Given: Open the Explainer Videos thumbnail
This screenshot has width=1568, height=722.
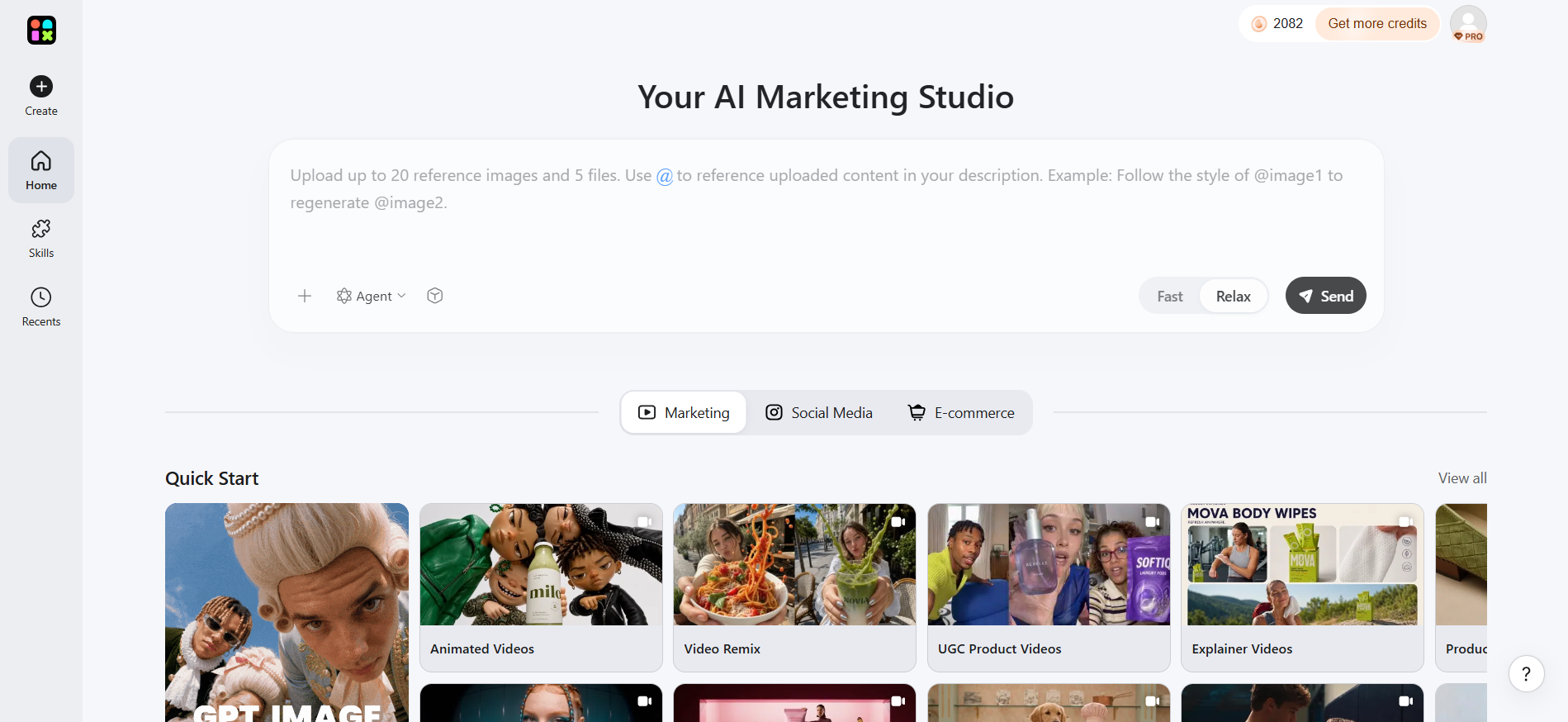Looking at the screenshot, I should click(1302, 564).
